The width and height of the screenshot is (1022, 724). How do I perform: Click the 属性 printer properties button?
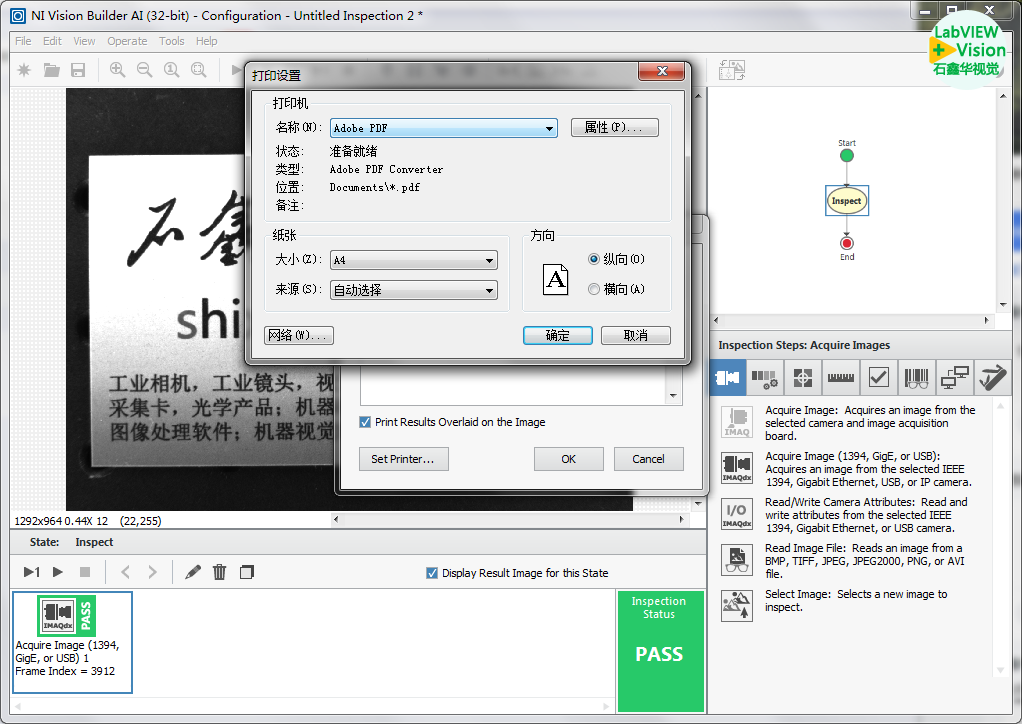point(614,128)
